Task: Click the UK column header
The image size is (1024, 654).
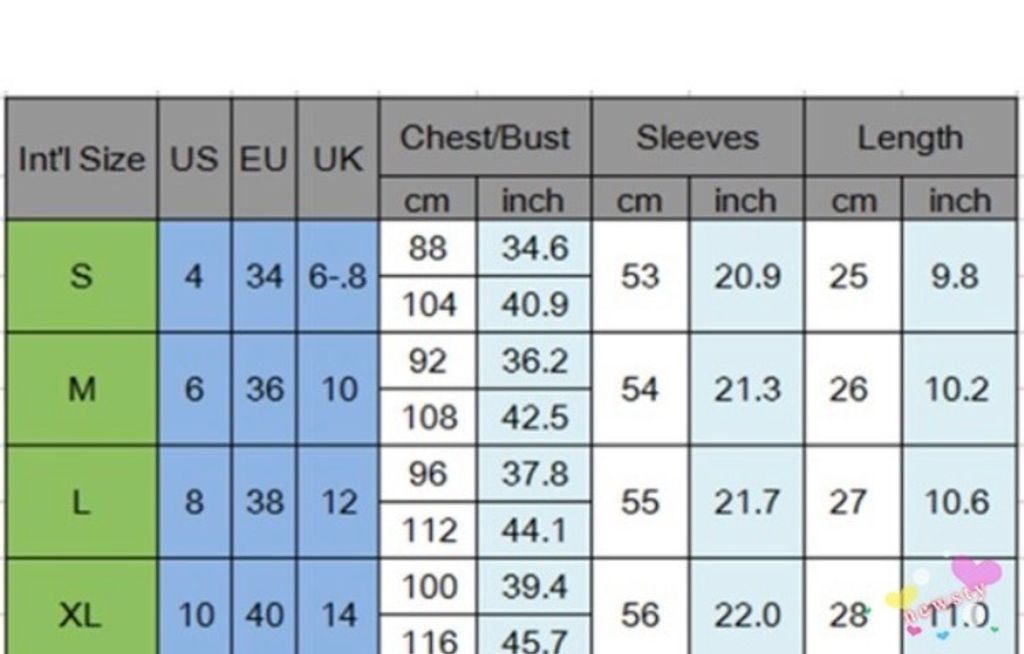Action: [x=338, y=159]
